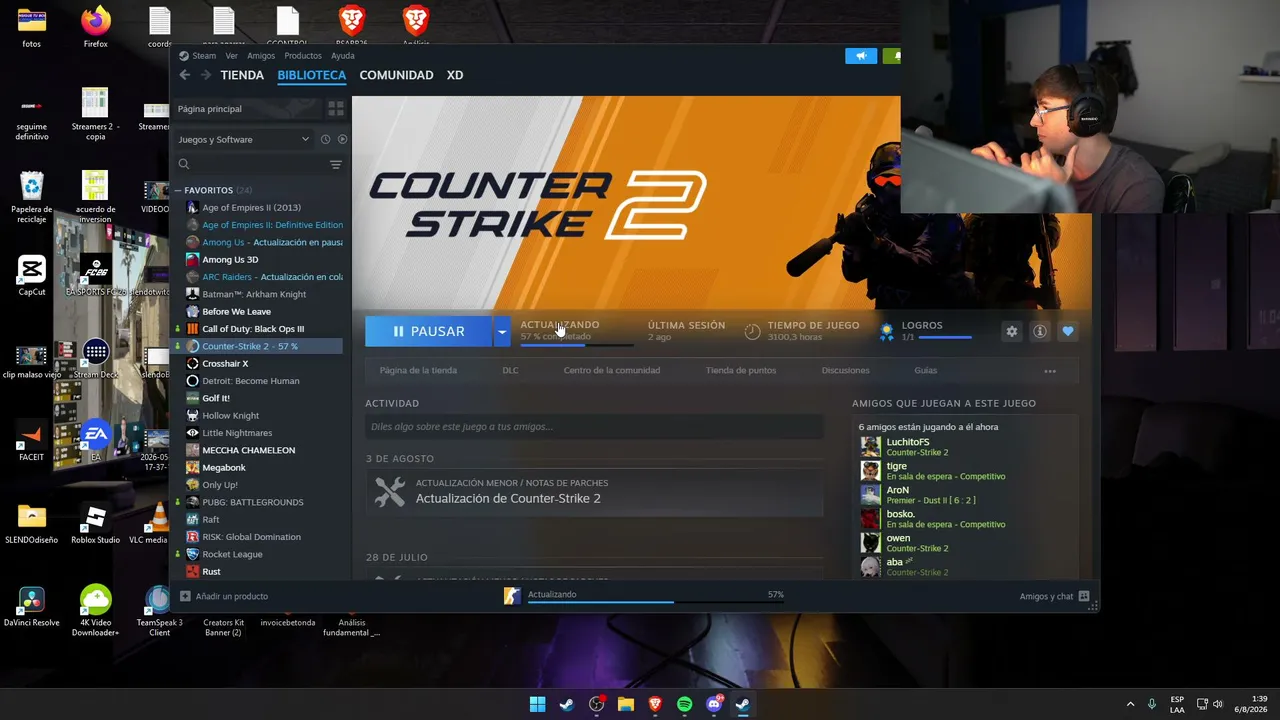This screenshot has width=1280, height=720.
Task: Click Añadir un producto
Action: [224, 597]
